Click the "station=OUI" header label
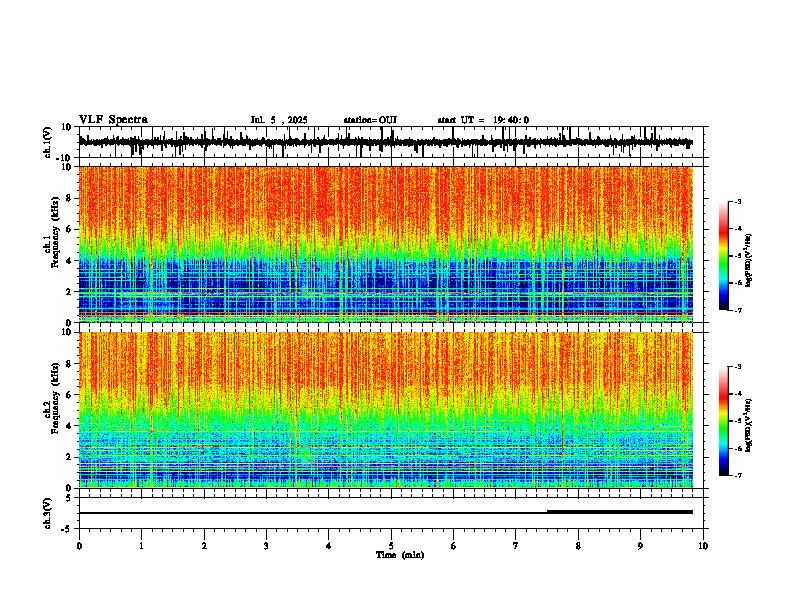Image resolution: width=792 pixels, height=612 pixels. click(370, 120)
